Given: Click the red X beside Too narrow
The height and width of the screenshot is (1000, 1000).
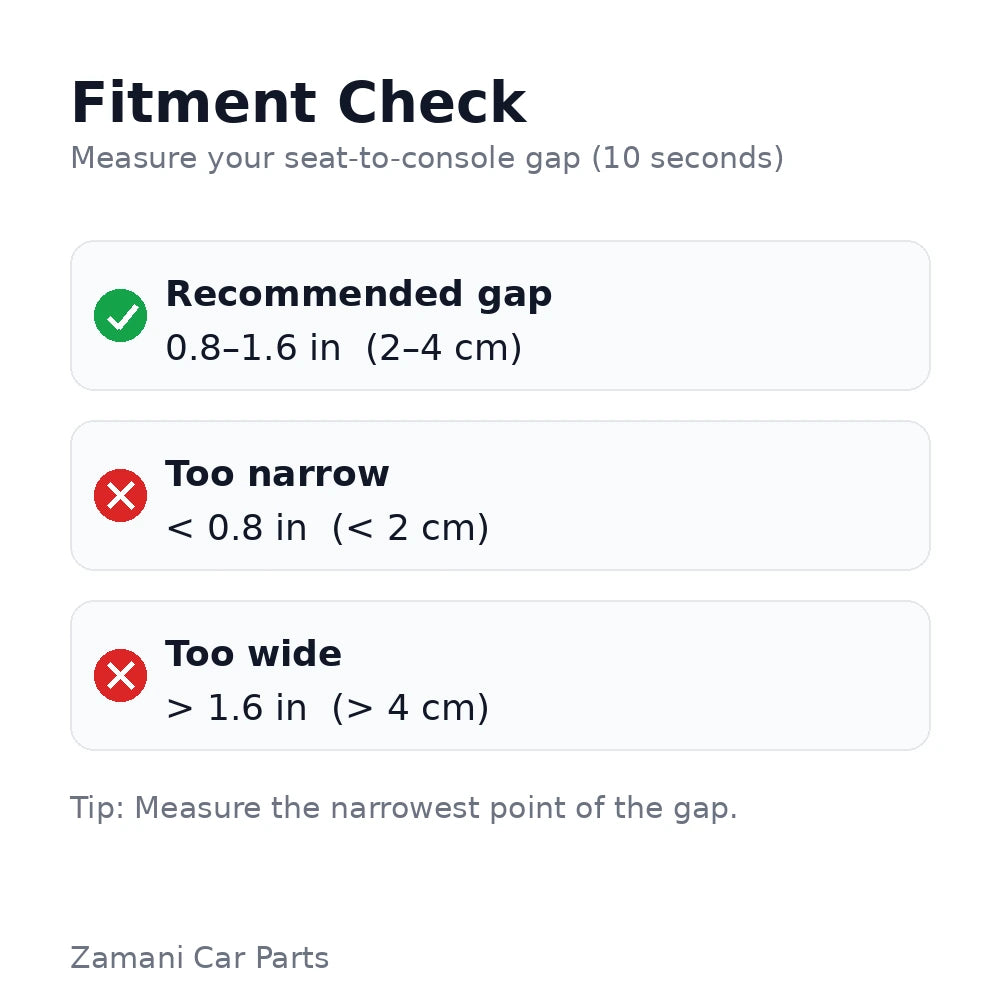Looking at the screenshot, I should click(x=121, y=495).
